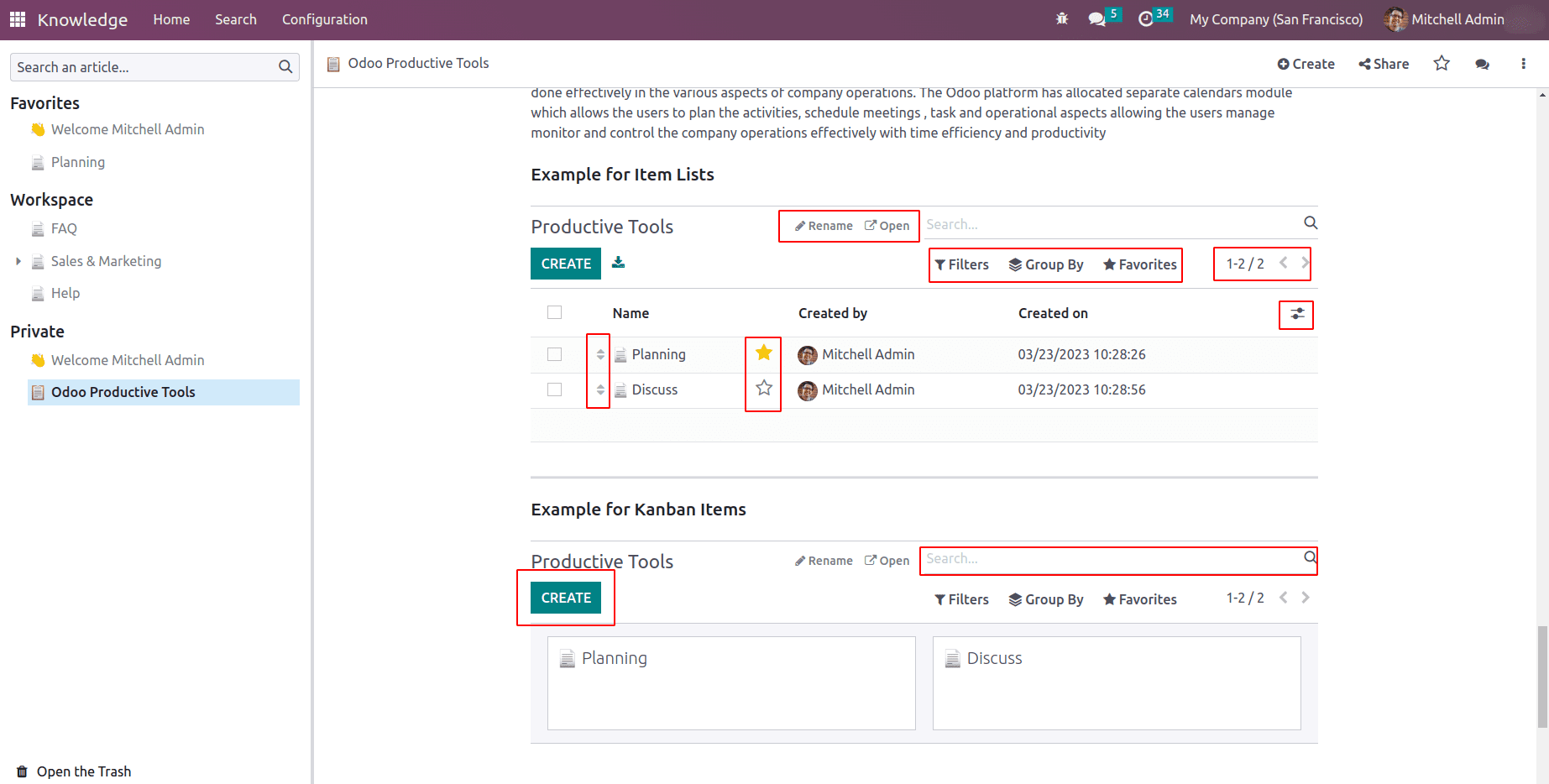Click the drag handle for Discuss row
Screen dimensions: 1549x784
pyautogui.click(x=600, y=389)
